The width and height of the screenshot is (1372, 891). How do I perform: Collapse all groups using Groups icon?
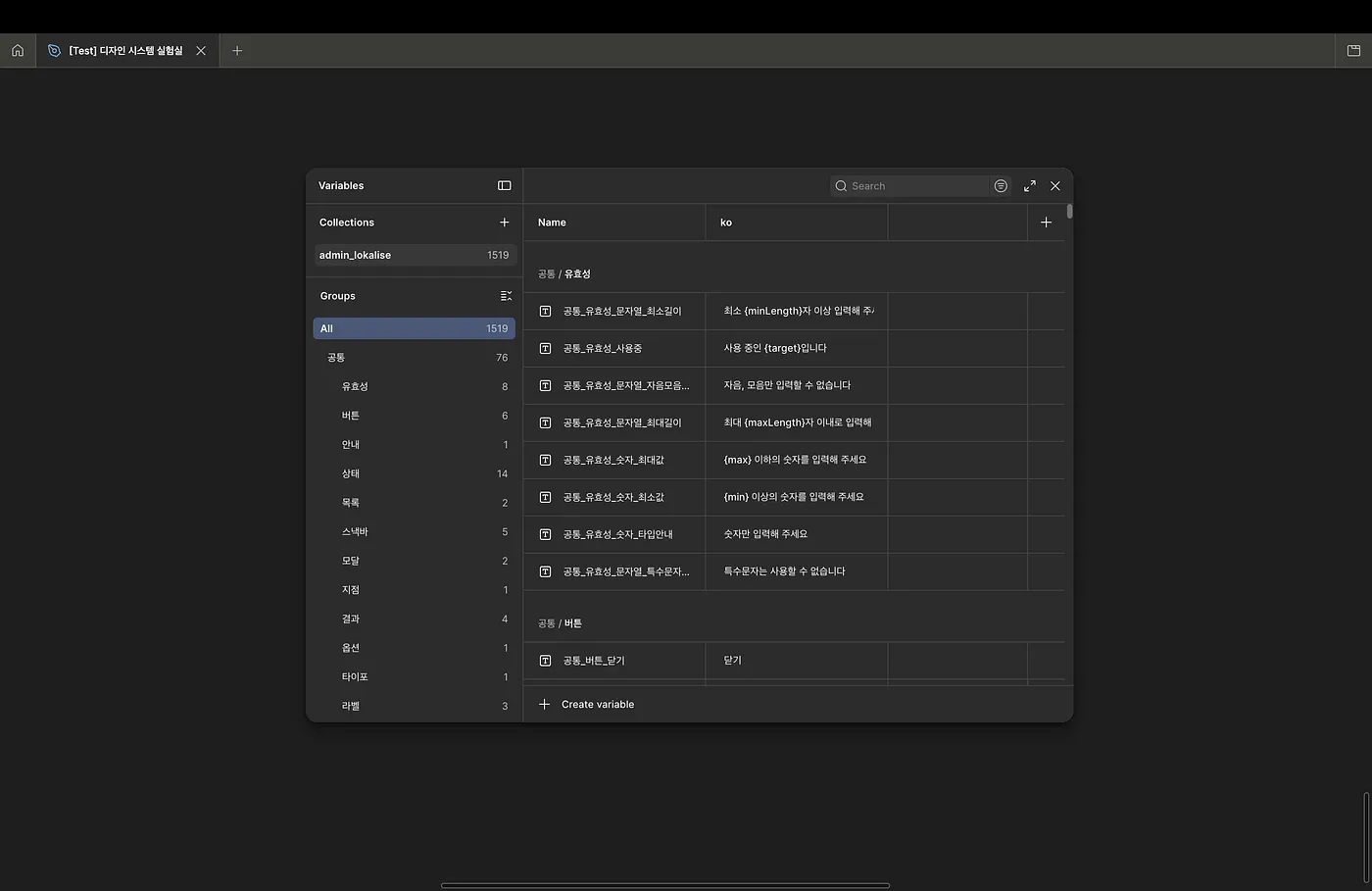(506, 296)
